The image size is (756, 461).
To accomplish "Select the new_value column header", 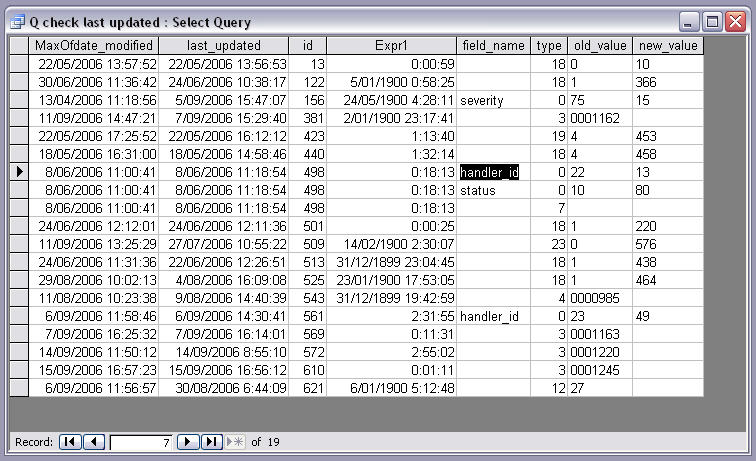I will coord(666,46).
